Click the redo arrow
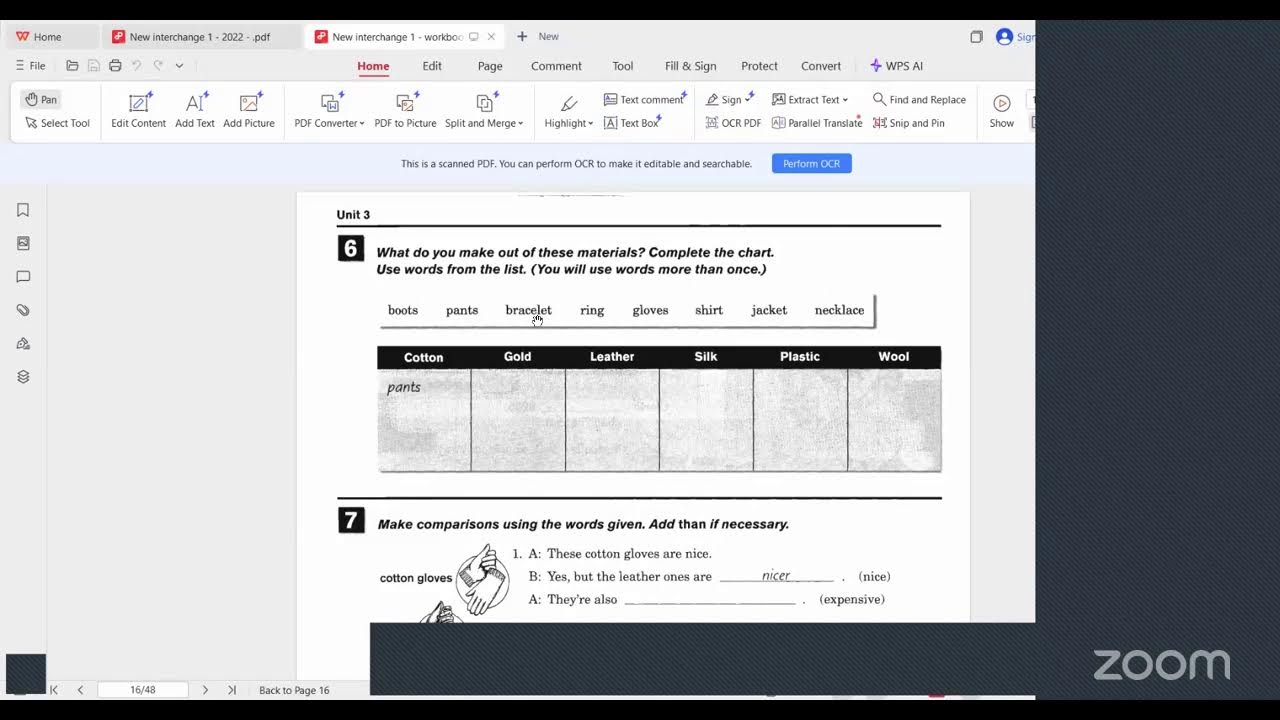 point(158,66)
